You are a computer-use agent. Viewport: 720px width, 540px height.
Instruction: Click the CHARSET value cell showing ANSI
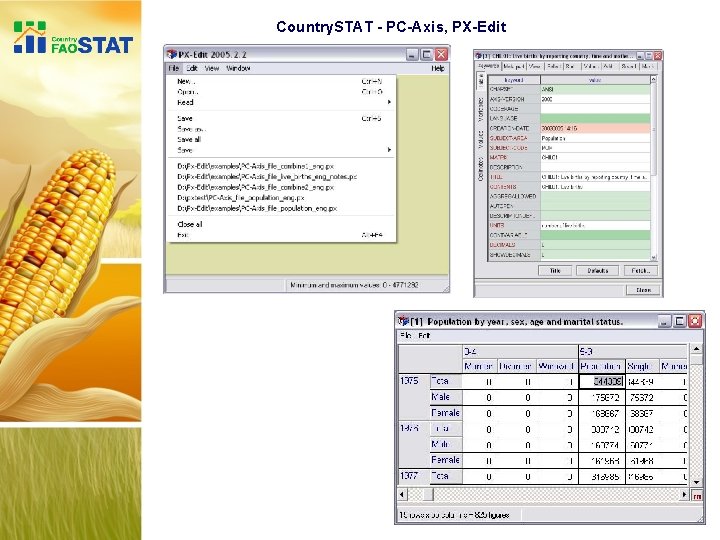click(x=595, y=90)
